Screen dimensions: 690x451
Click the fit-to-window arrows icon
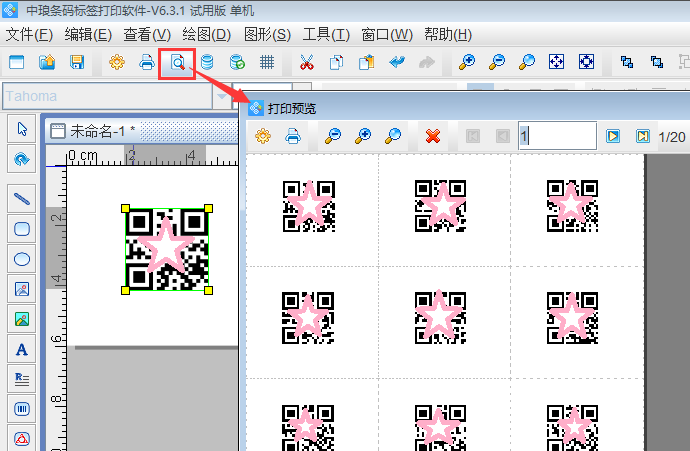(x=556, y=62)
